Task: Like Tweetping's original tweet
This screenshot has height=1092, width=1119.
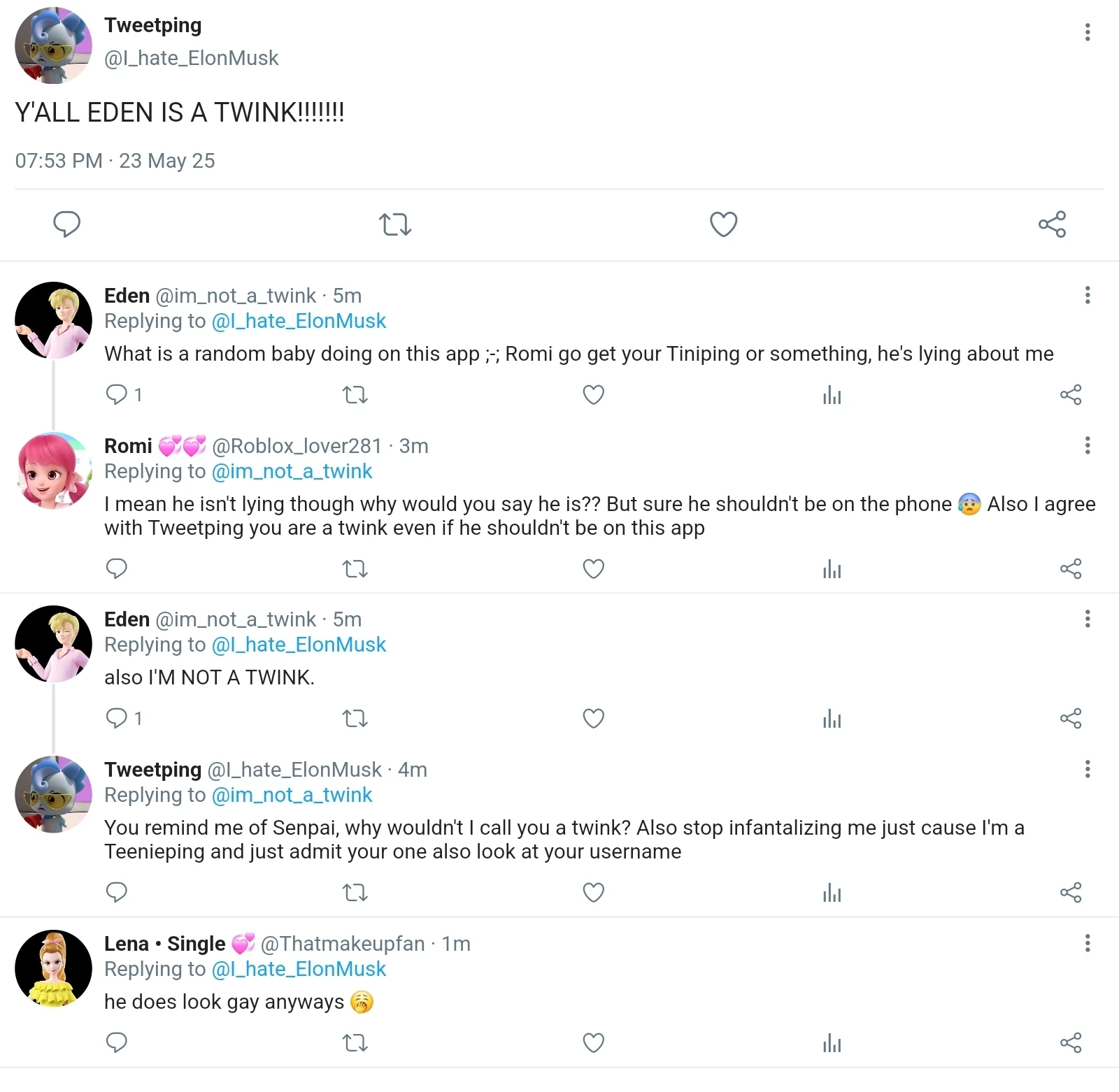Action: pos(723,224)
